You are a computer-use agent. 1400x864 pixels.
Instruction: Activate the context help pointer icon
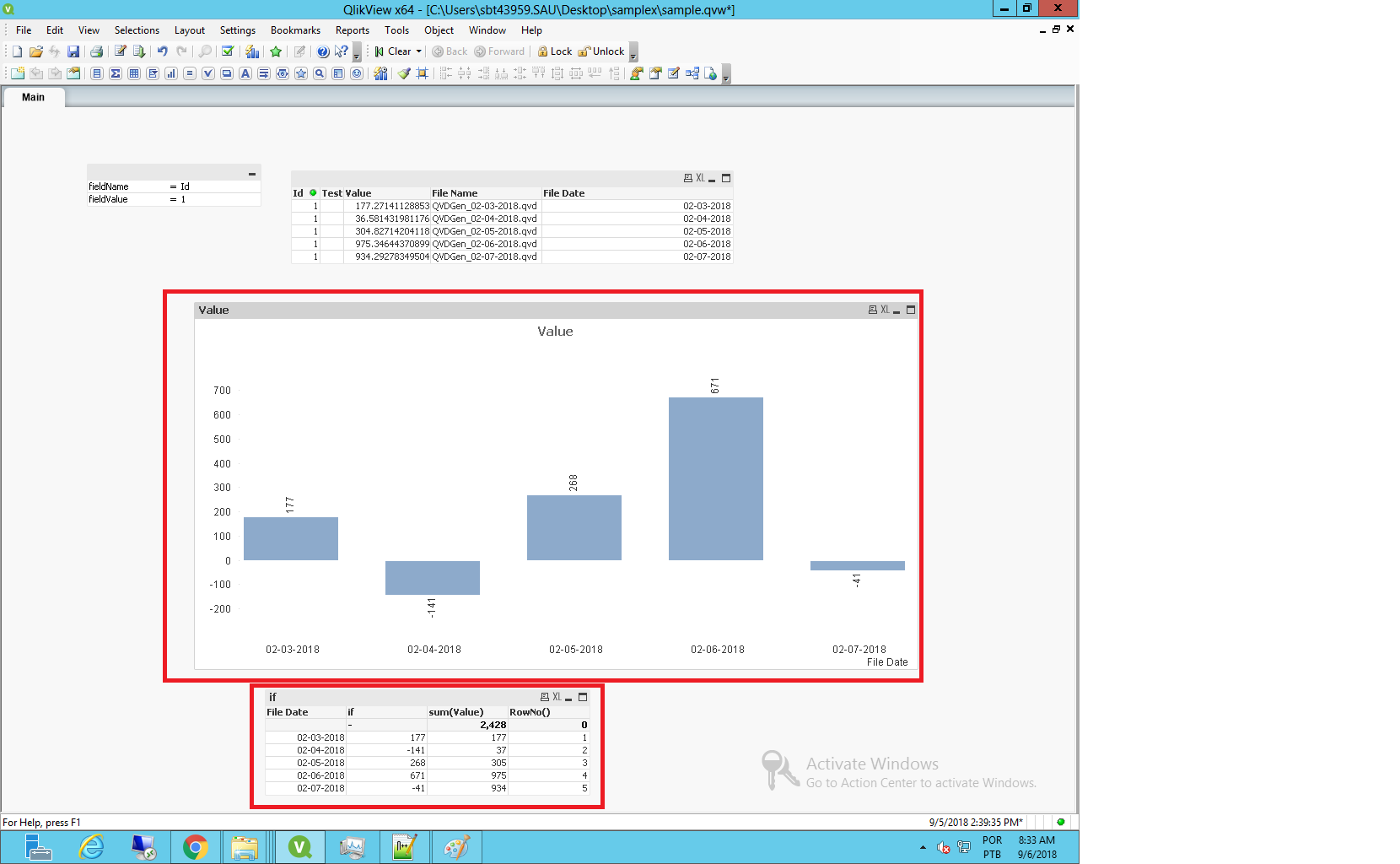click(341, 51)
